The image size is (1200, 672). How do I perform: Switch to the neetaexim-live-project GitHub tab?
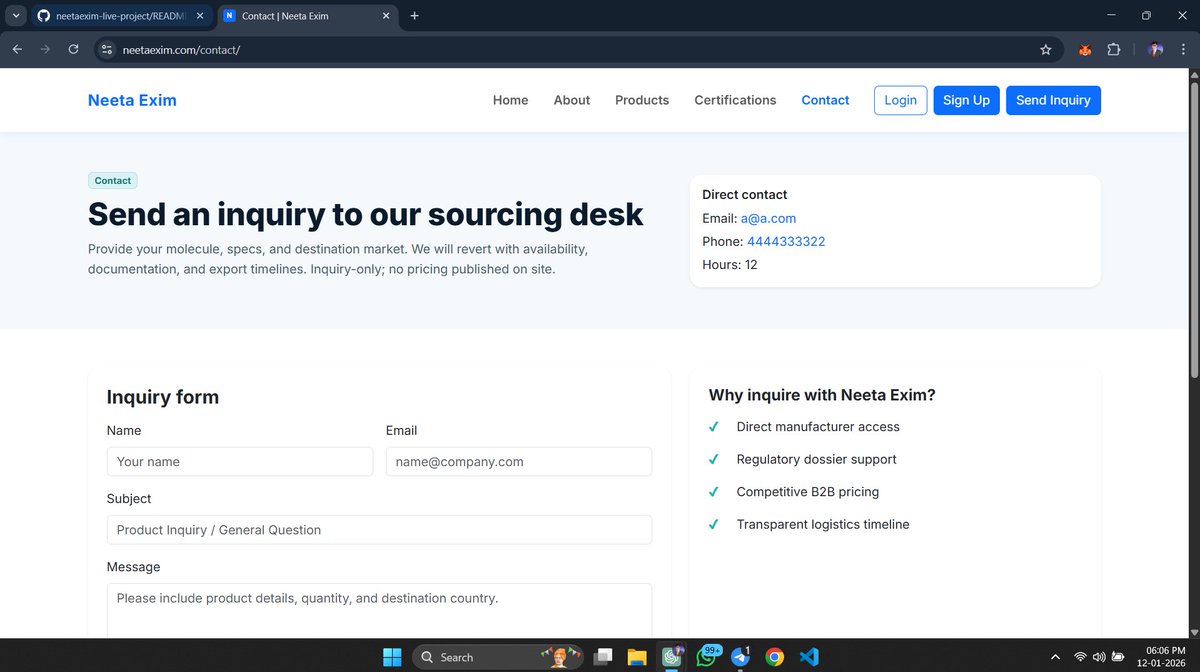click(x=120, y=16)
